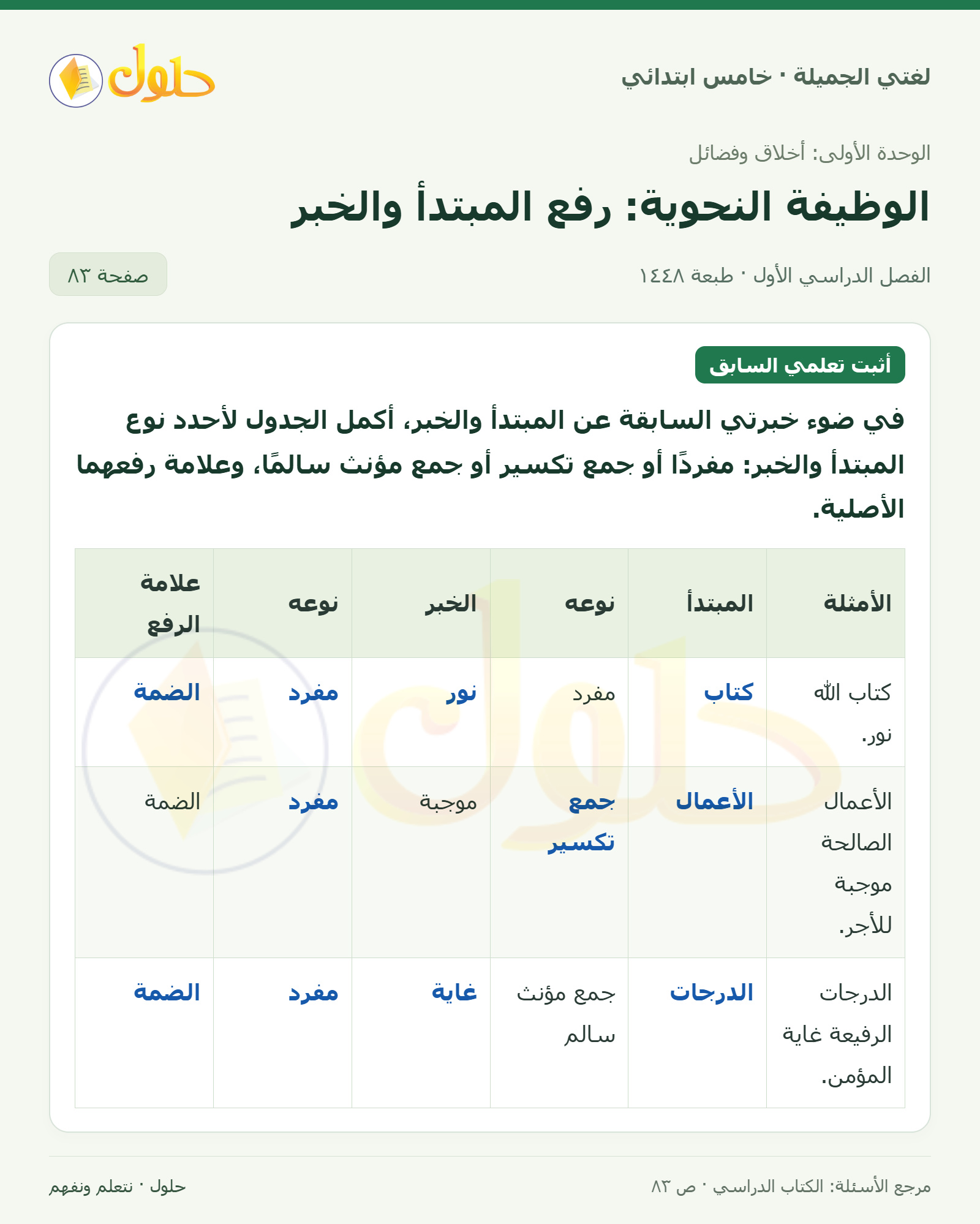This screenshot has width=980, height=1224.
Task: Click the blue answer نور
Action: tap(462, 692)
